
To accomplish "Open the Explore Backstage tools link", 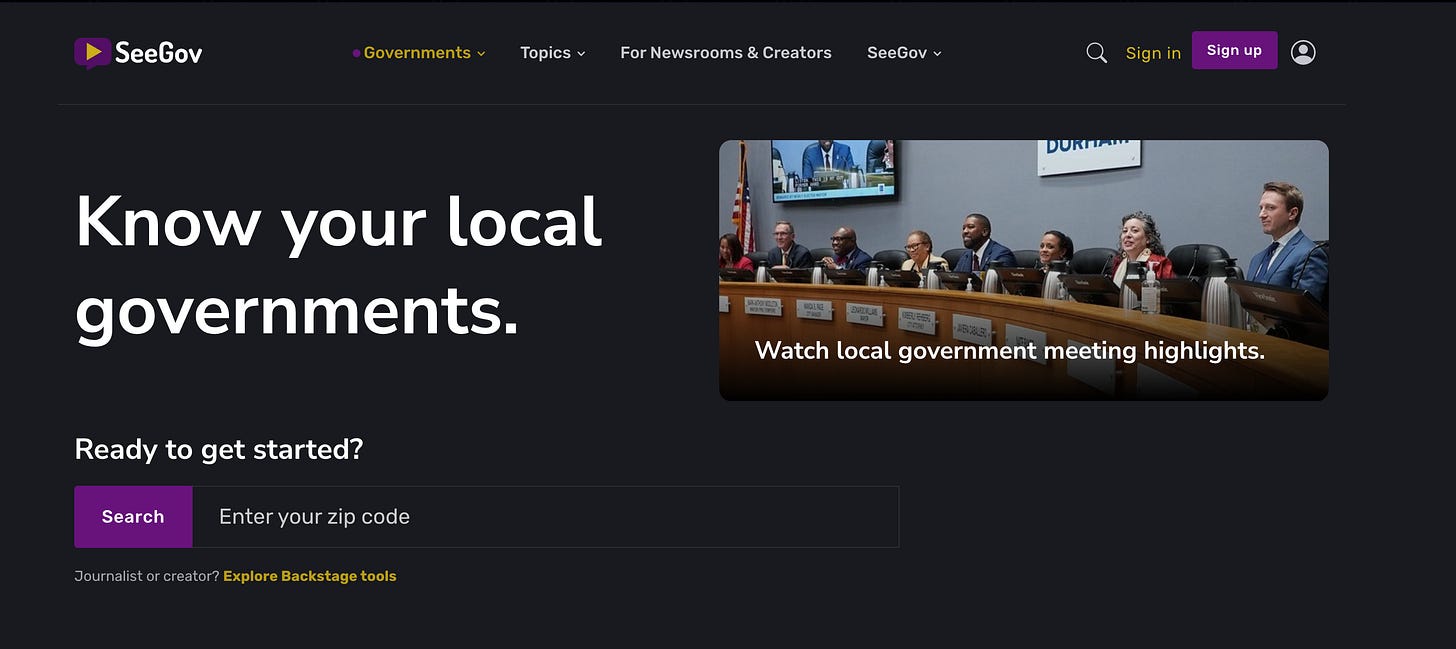I will tap(310, 576).
